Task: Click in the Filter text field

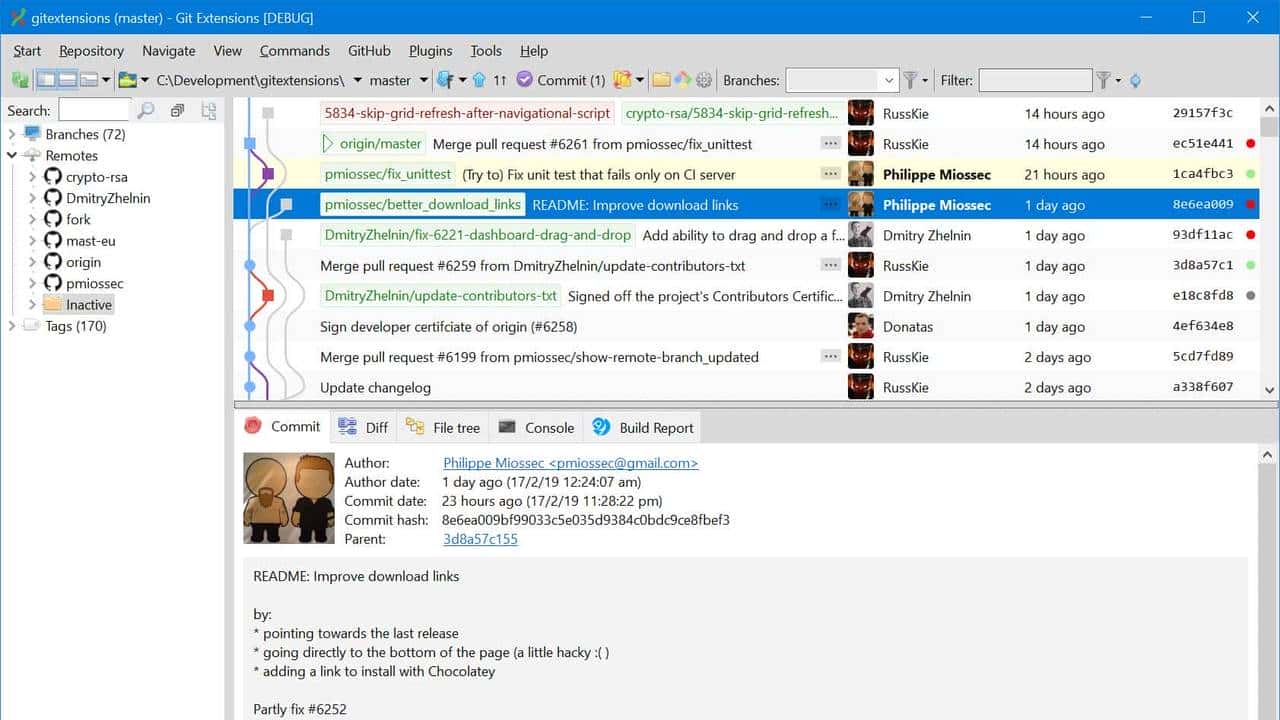Action: pyautogui.click(x=1034, y=80)
